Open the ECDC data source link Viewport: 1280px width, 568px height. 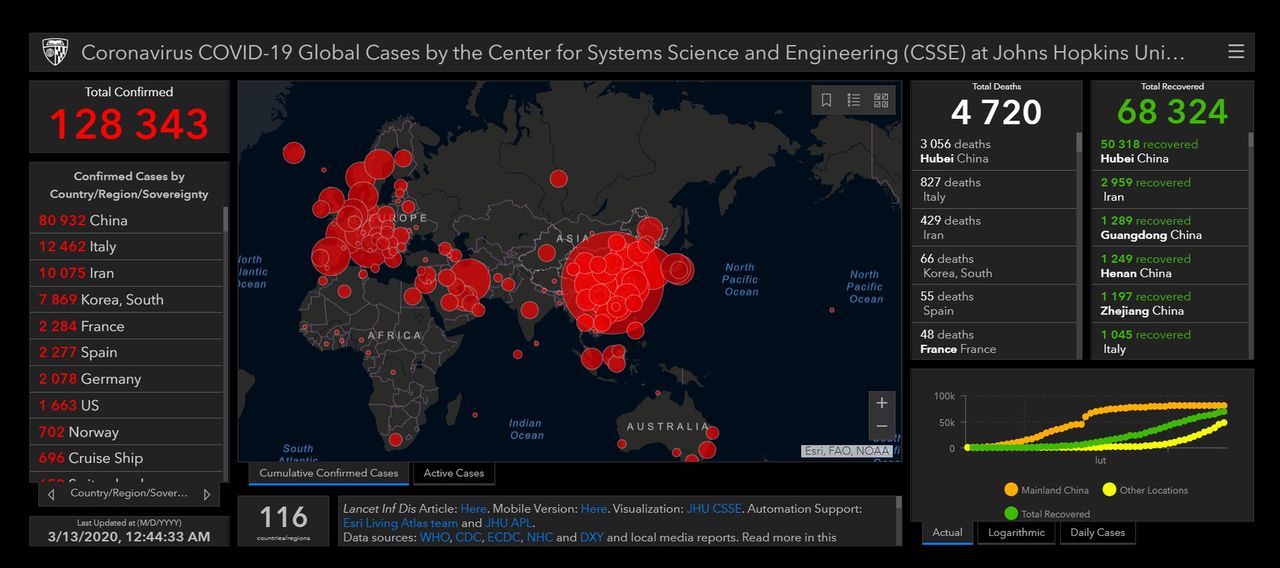click(x=503, y=537)
